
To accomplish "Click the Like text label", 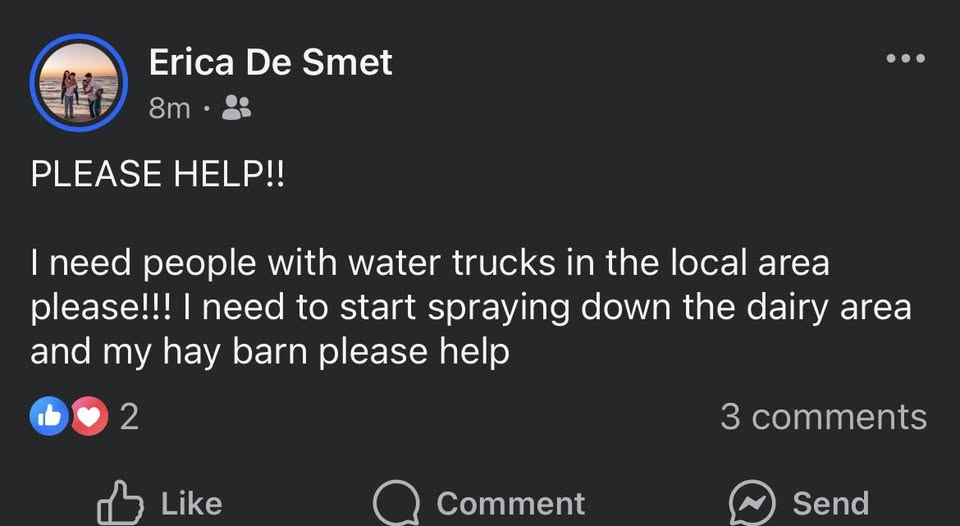I will (192, 504).
